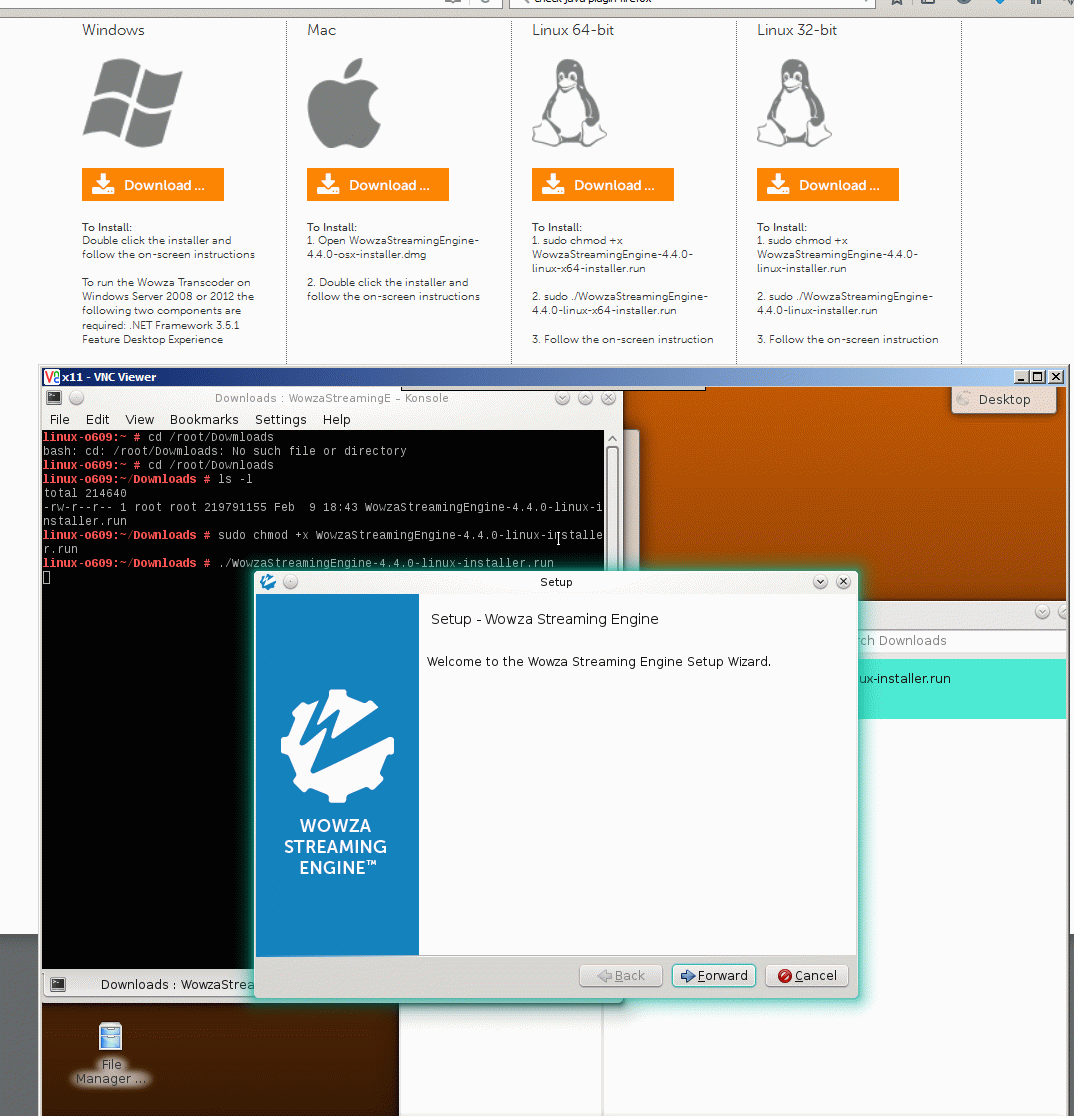Screen dimensions: 1074x1116
Task: Download the Mac installer
Action: coord(378,185)
